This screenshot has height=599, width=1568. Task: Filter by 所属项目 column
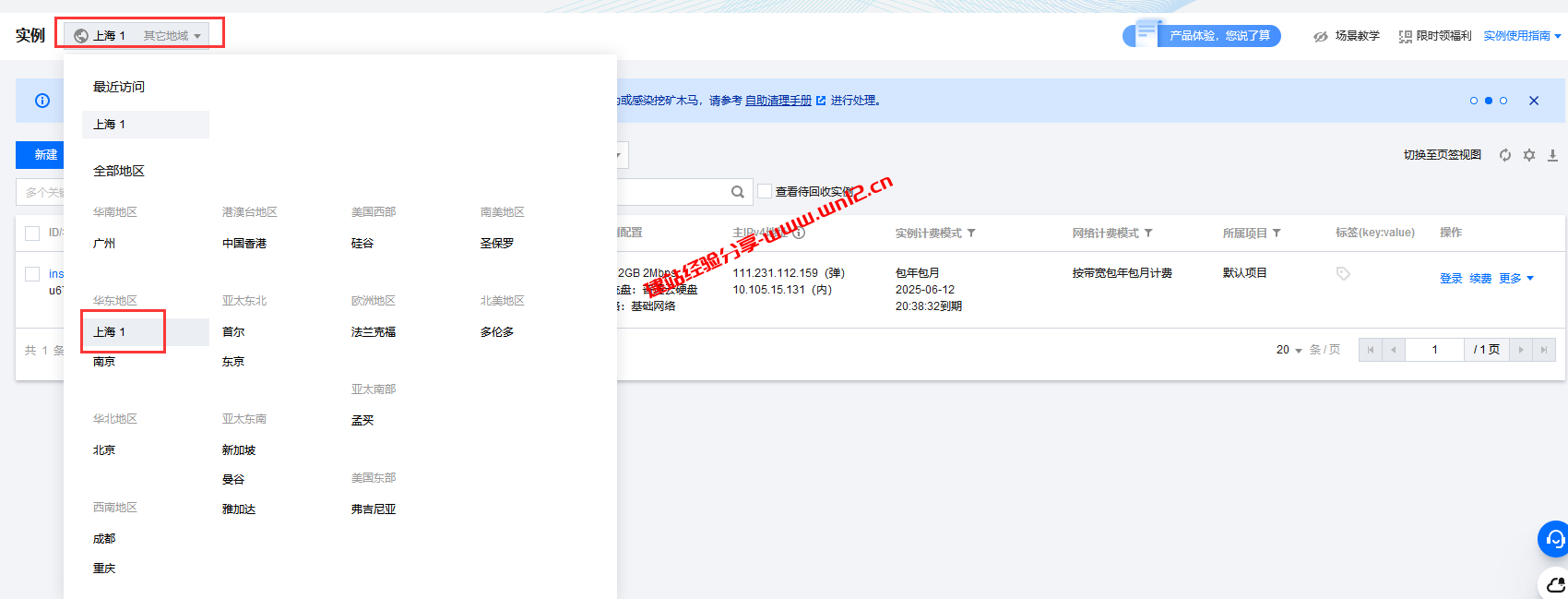pos(1277,234)
